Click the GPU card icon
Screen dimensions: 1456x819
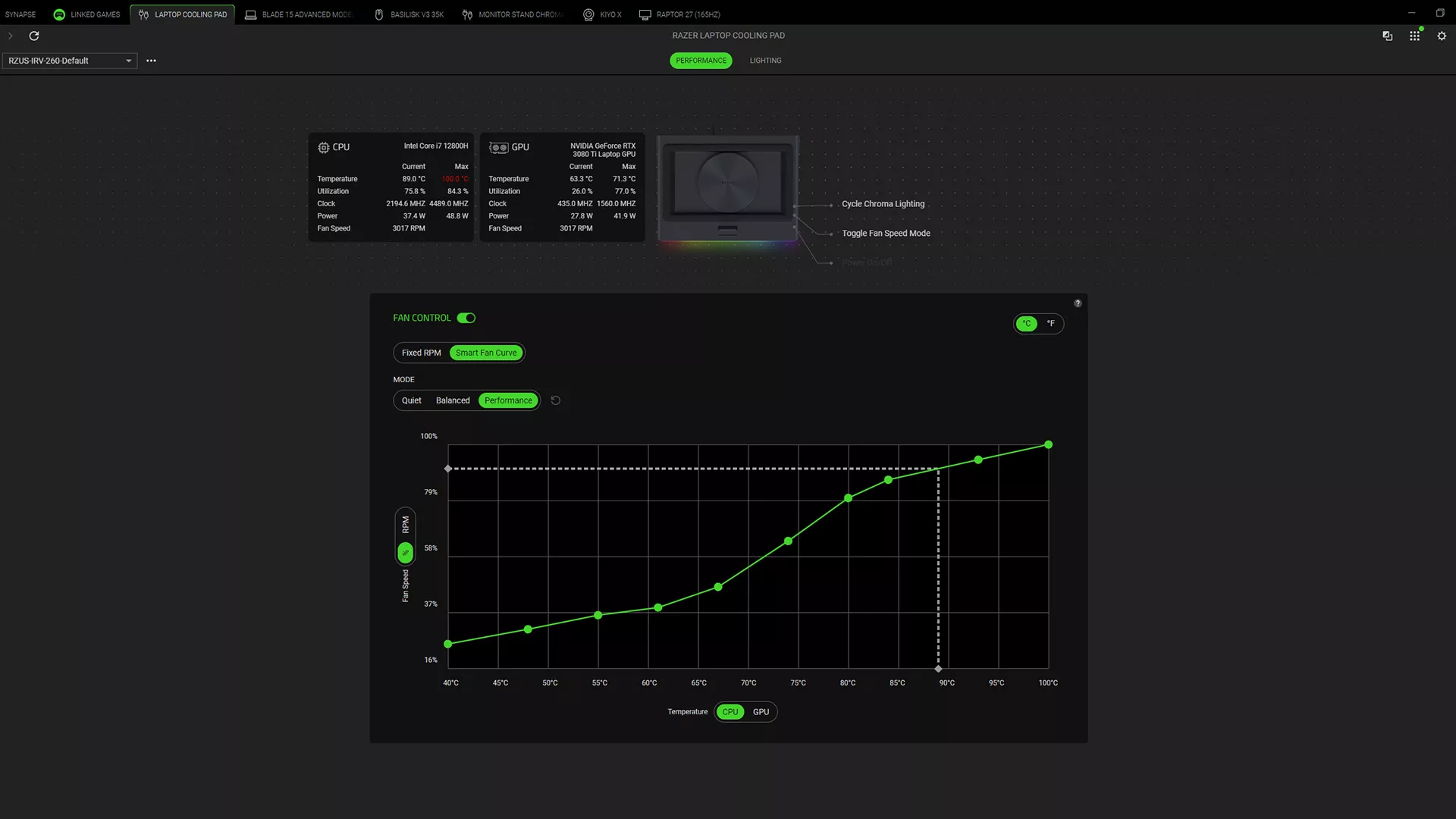point(498,147)
